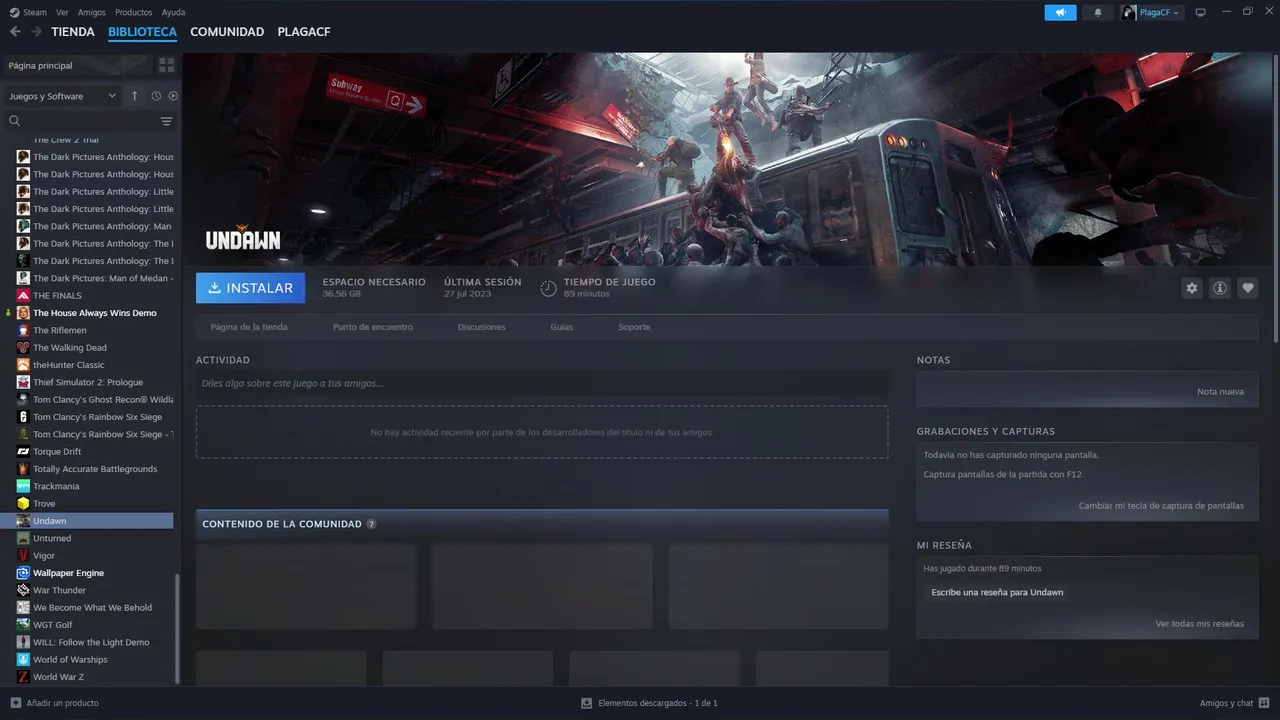The height and width of the screenshot is (720, 1280).
Task: Open the notifications bell
Action: tap(1098, 12)
